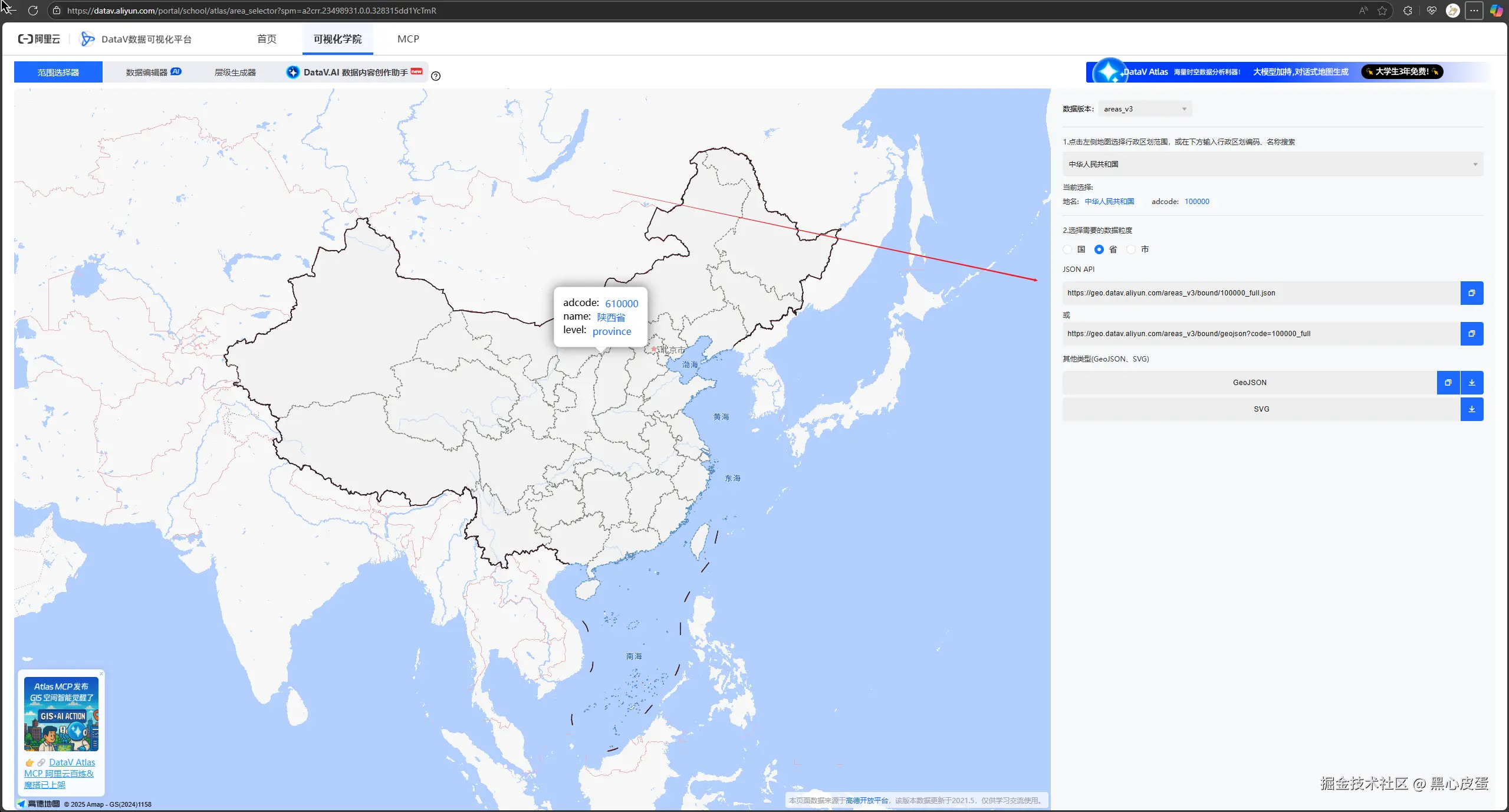This screenshot has width=1509, height=812.
Task: Download the SVG file
Action: click(1472, 409)
